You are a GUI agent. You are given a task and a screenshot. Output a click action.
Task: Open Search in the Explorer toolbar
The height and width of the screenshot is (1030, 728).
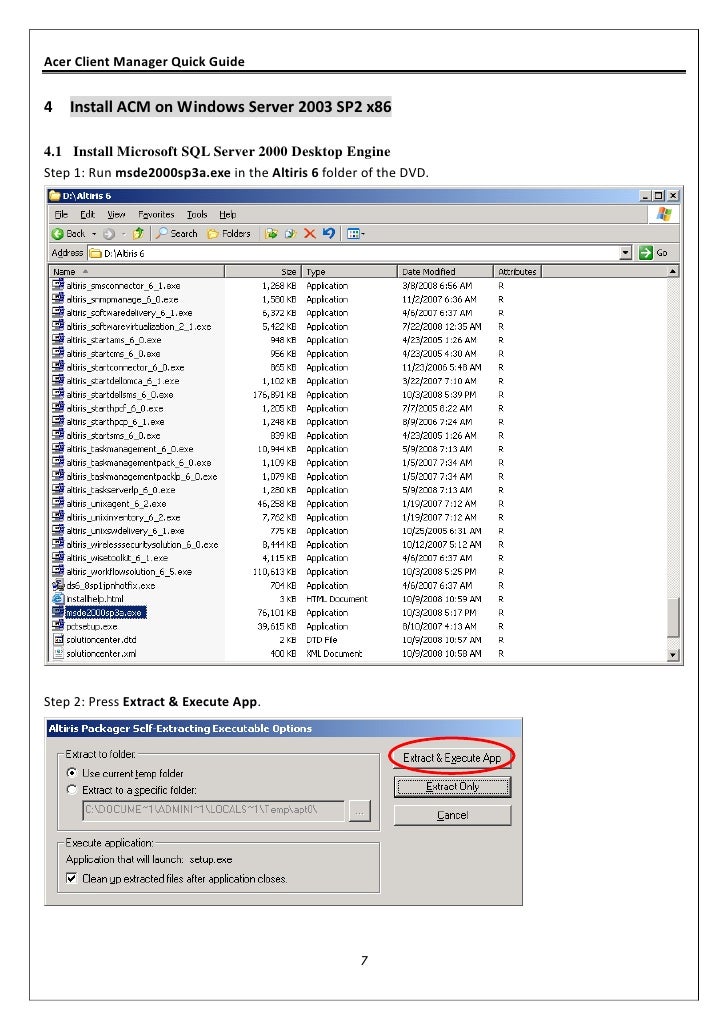pyautogui.click(x=176, y=234)
